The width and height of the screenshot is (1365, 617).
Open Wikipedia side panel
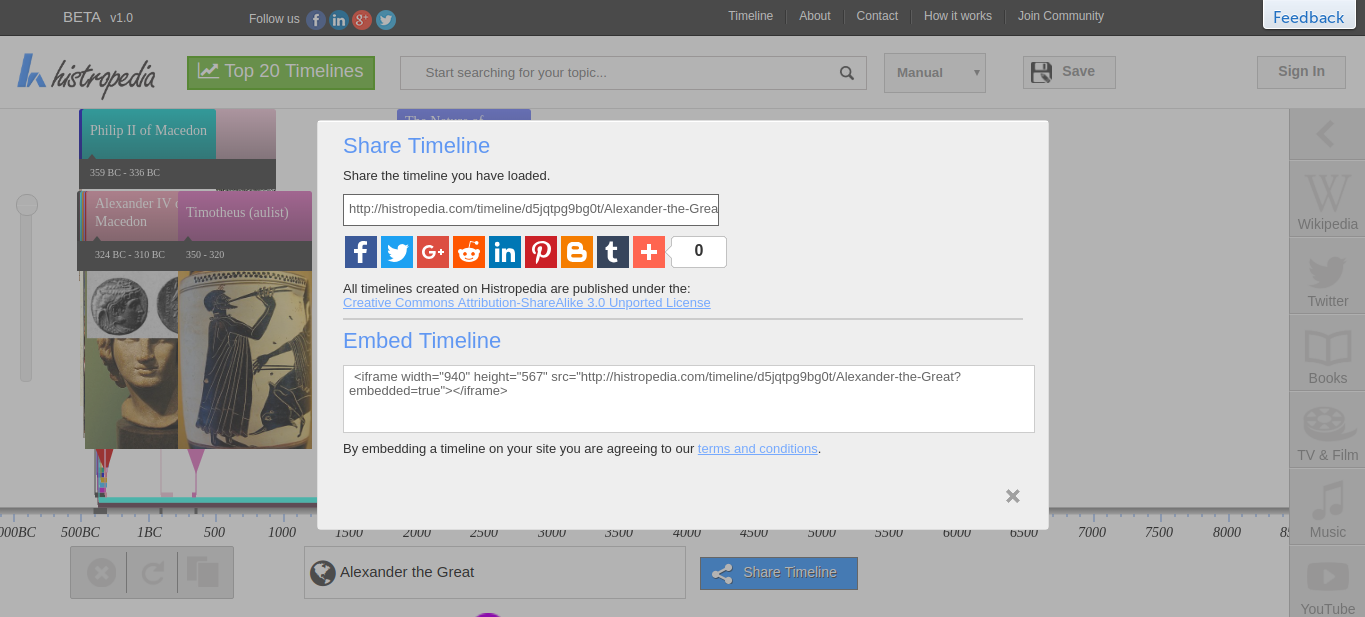pos(1327,200)
